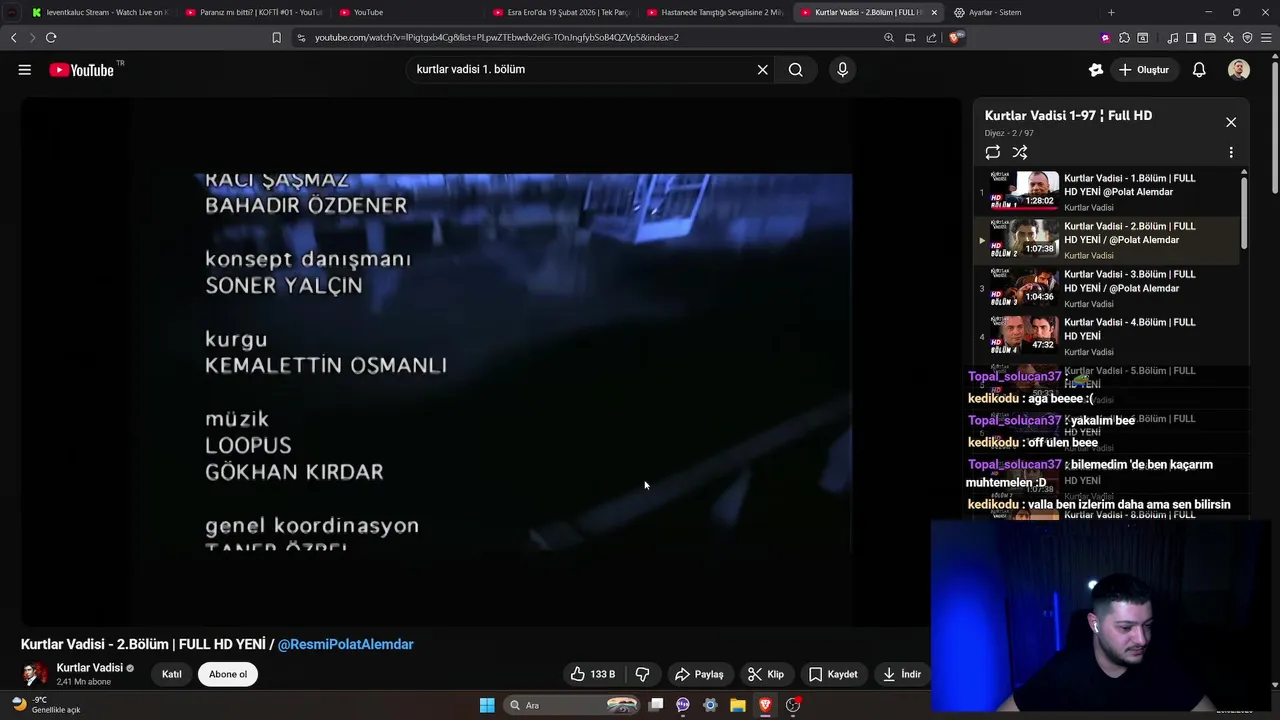
Task: Share the video via Paylaş
Action: click(699, 674)
